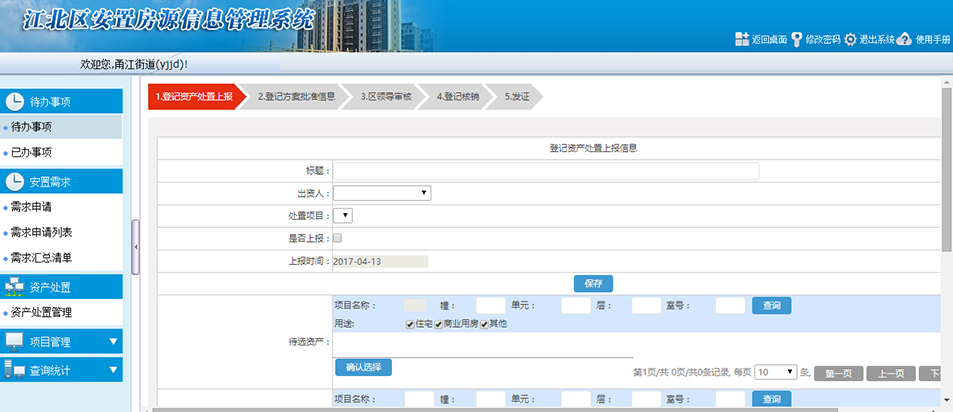Click the clock icon beside 安置需求 header
The height and width of the screenshot is (412, 953).
tap(15, 181)
